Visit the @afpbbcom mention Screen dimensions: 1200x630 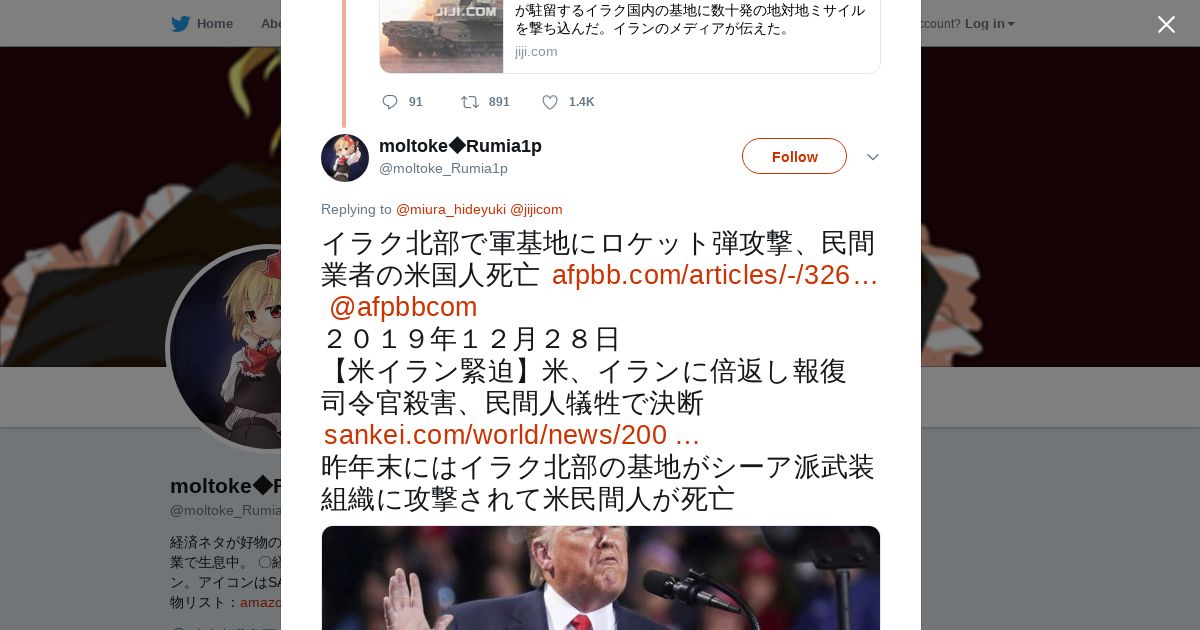point(403,307)
